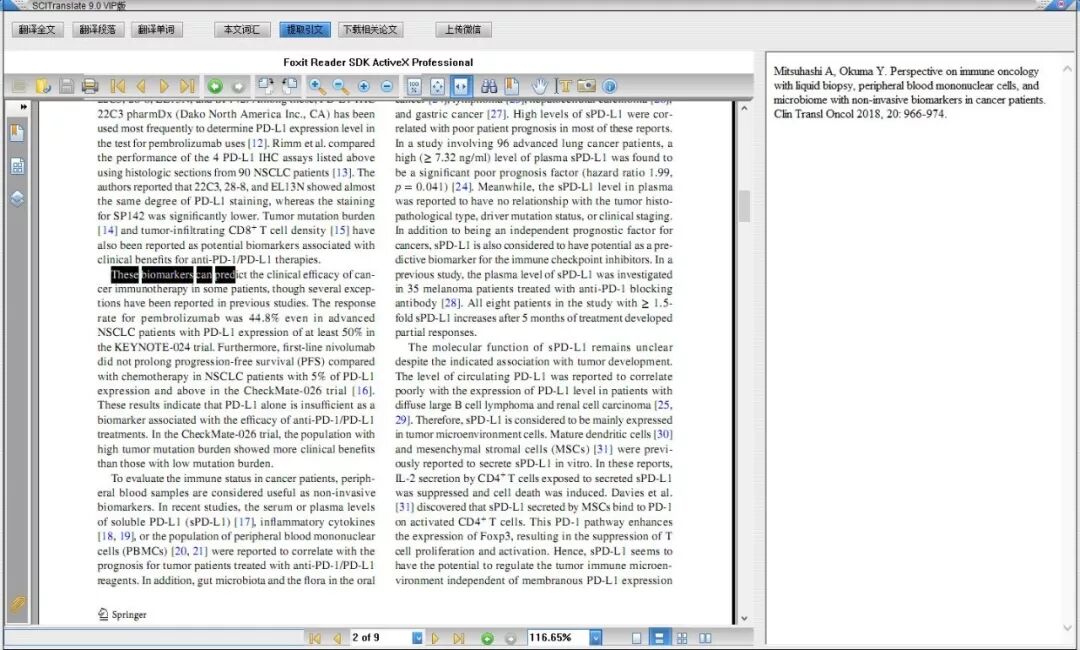Open reference link [12]
Screen dimensions: 1080x650
pyautogui.click(x=257, y=143)
